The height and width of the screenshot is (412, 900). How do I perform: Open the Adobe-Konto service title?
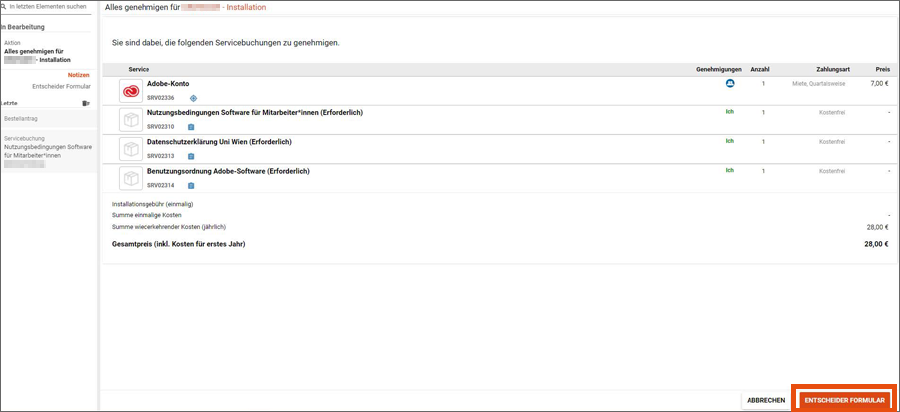point(168,83)
